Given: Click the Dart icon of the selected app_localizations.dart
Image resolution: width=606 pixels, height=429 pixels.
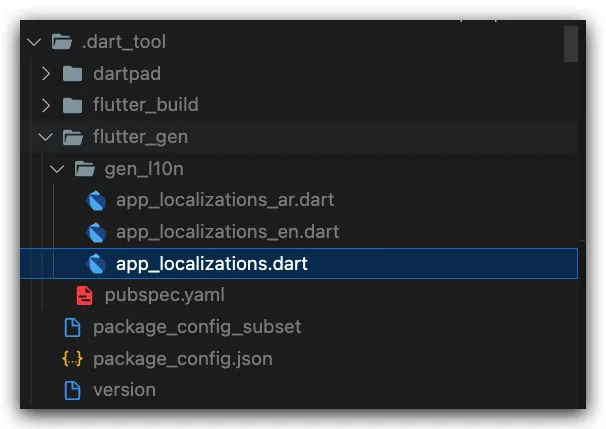Looking at the screenshot, I should click(97, 264).
